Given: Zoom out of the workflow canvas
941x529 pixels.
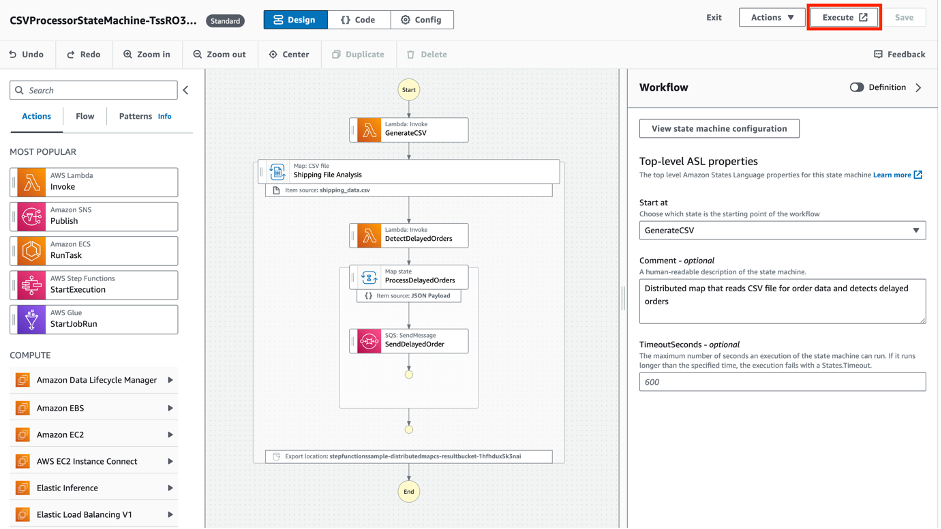Looking at the screenshot, I should coord(219,54).
